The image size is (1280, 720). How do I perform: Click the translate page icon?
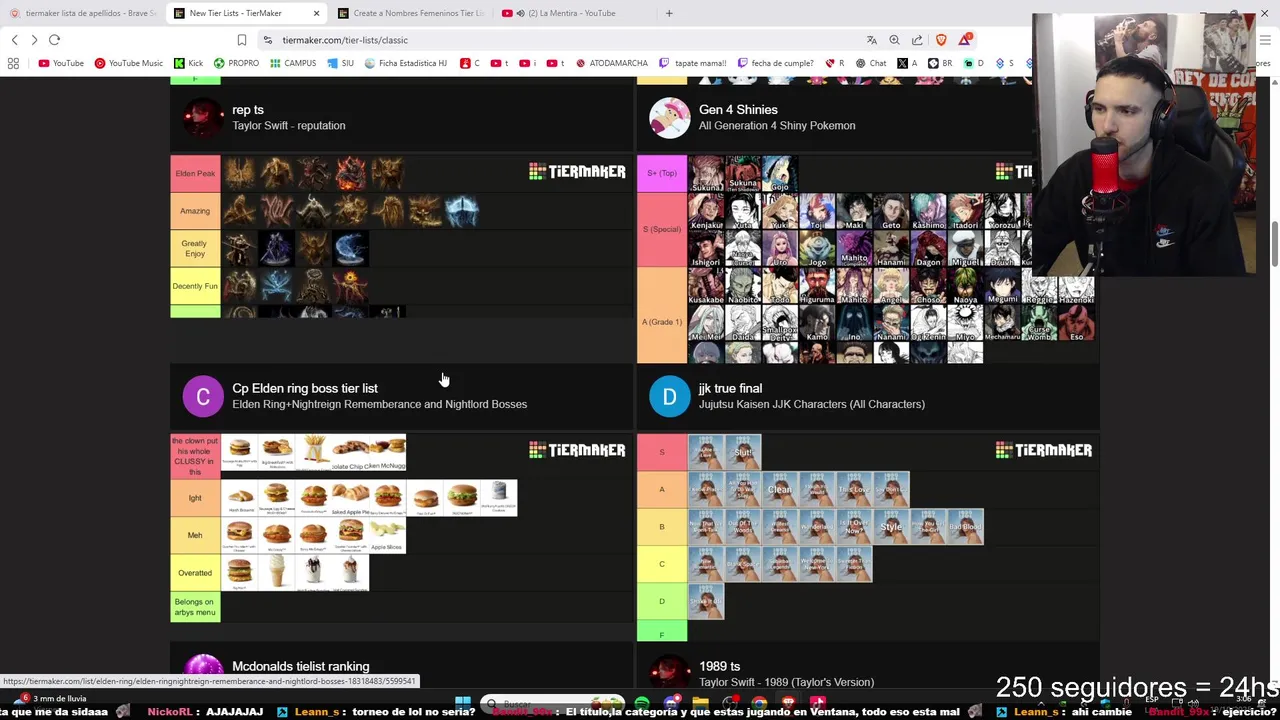pos(872,40)
